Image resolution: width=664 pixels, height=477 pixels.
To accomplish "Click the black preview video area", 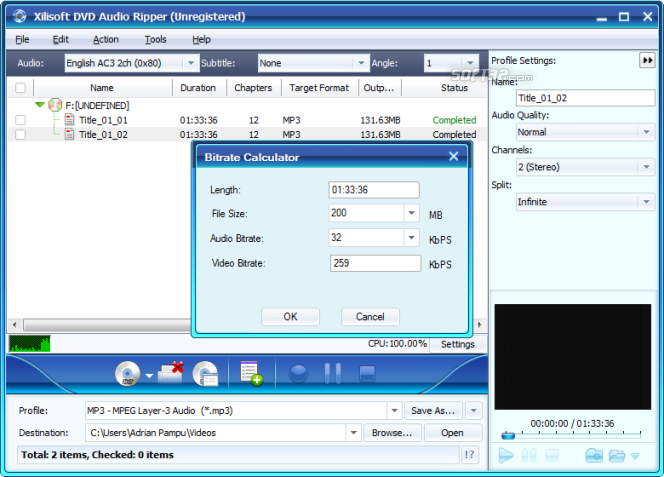I will pos(573,357).
